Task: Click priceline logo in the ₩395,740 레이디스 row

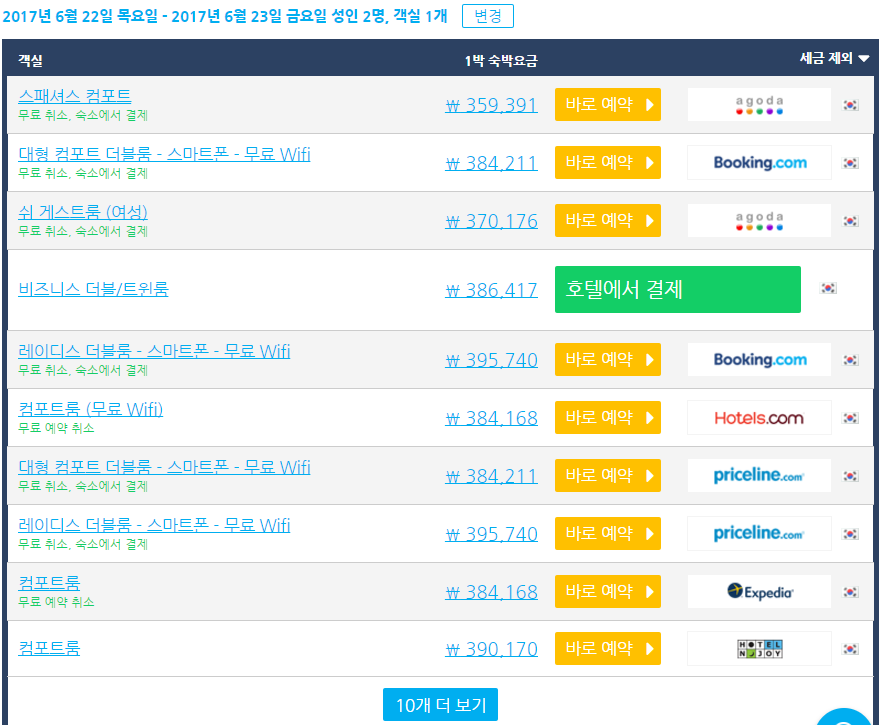Action: (x=759, y=533)
